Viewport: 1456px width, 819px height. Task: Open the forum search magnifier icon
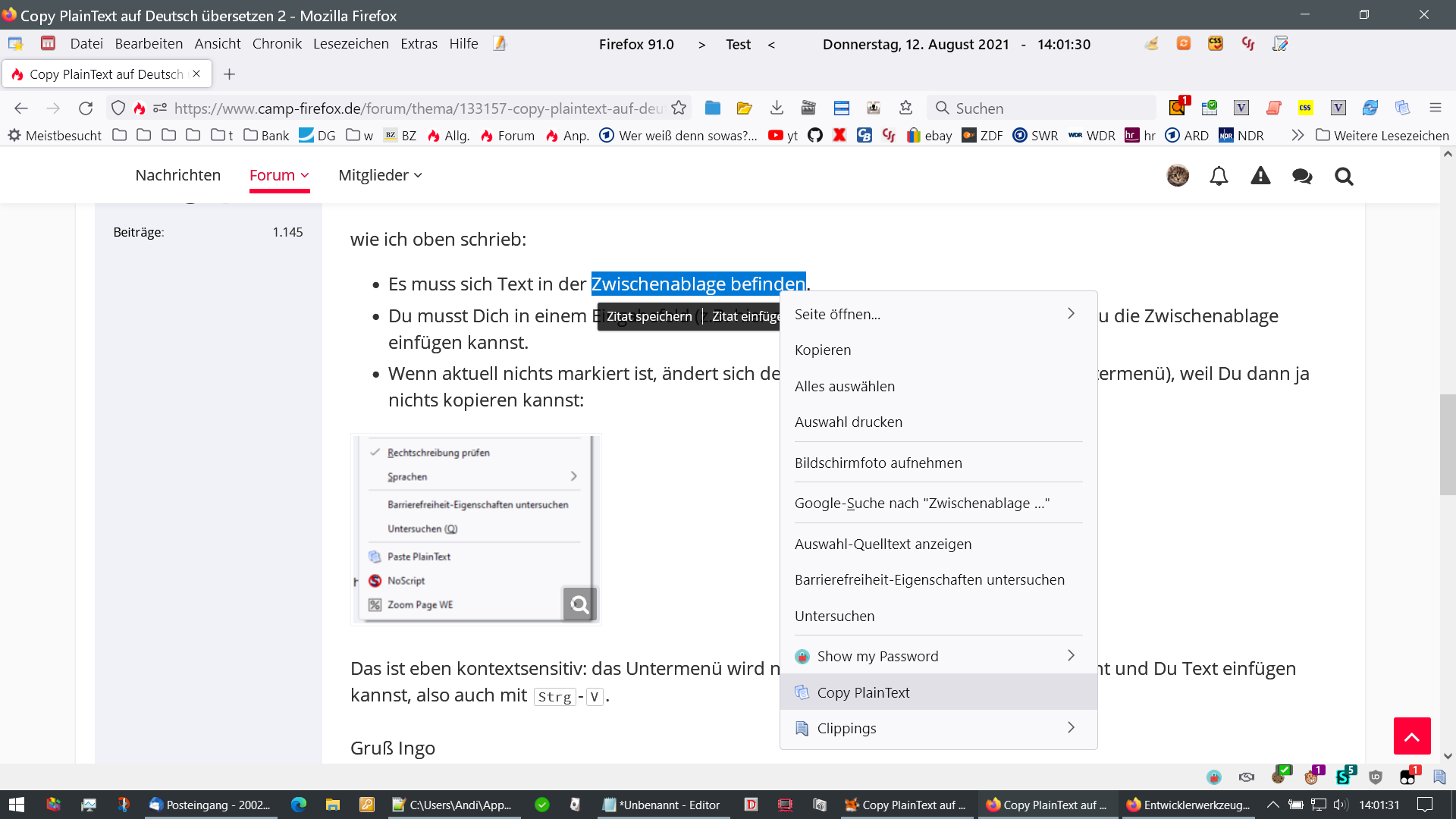1344,176
